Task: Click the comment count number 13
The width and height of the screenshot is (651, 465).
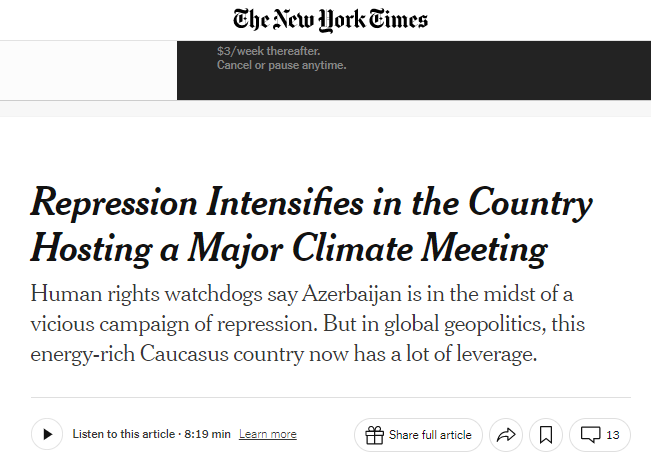Action: pos(613,435)
